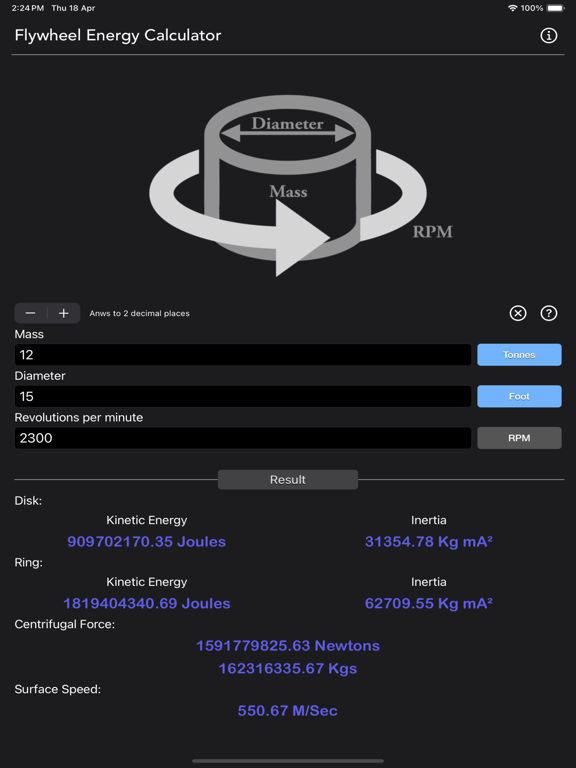
Task: Tap surface speed 550.67 M/Sec
Action: (x=288, y=711)
